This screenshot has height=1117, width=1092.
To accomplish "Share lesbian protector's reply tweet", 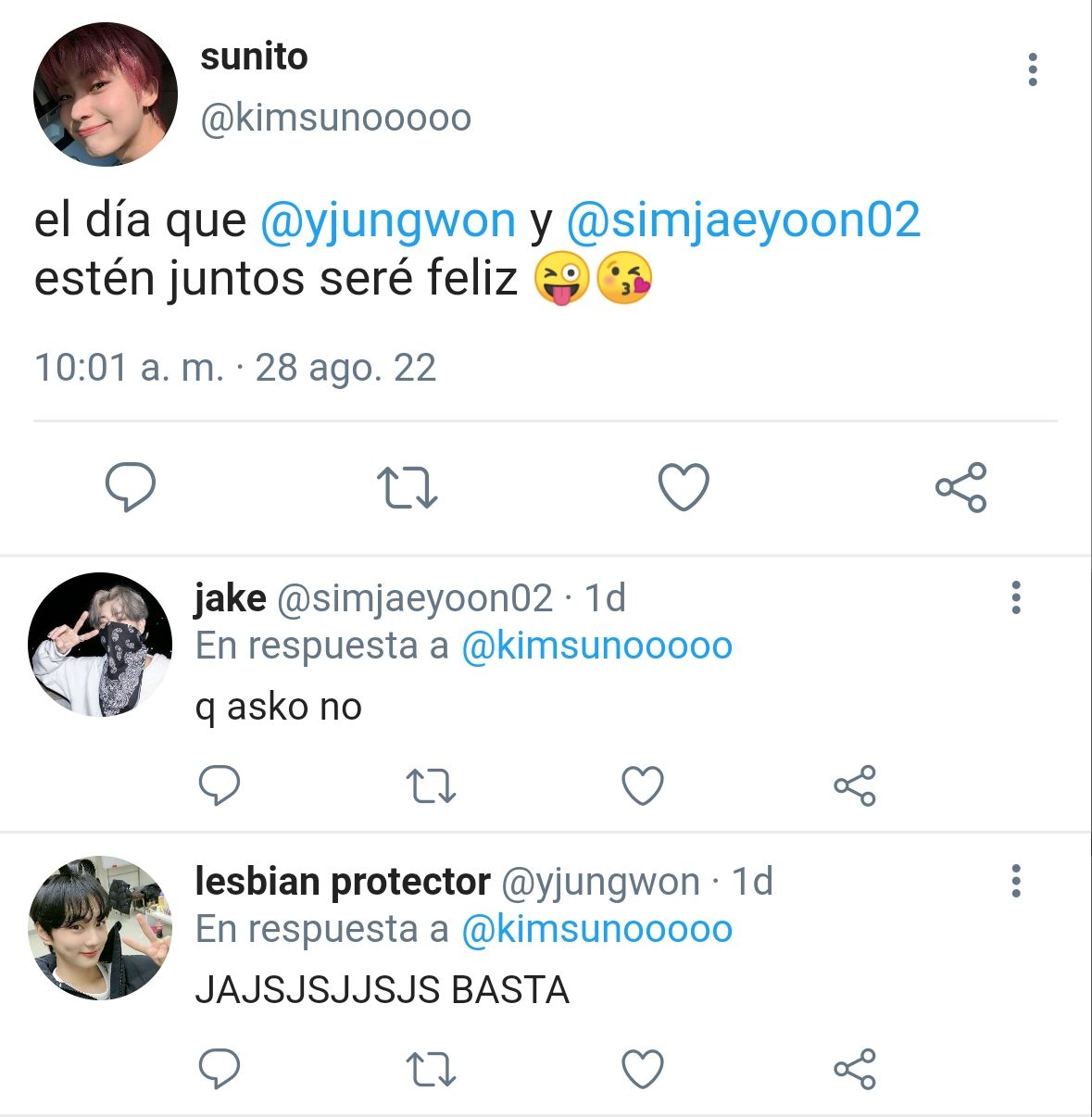I will 854,1069.
